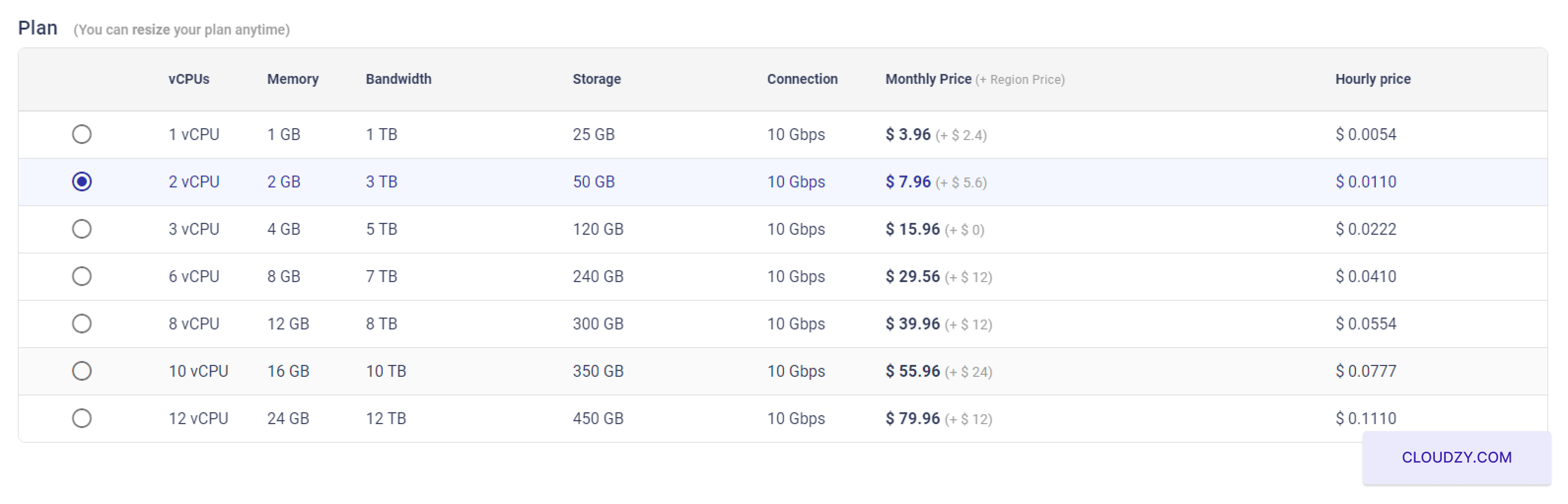Viewport: 1568px width, 504px height.
Task: Click the vCPUs column header
Action: click(189, 79)
